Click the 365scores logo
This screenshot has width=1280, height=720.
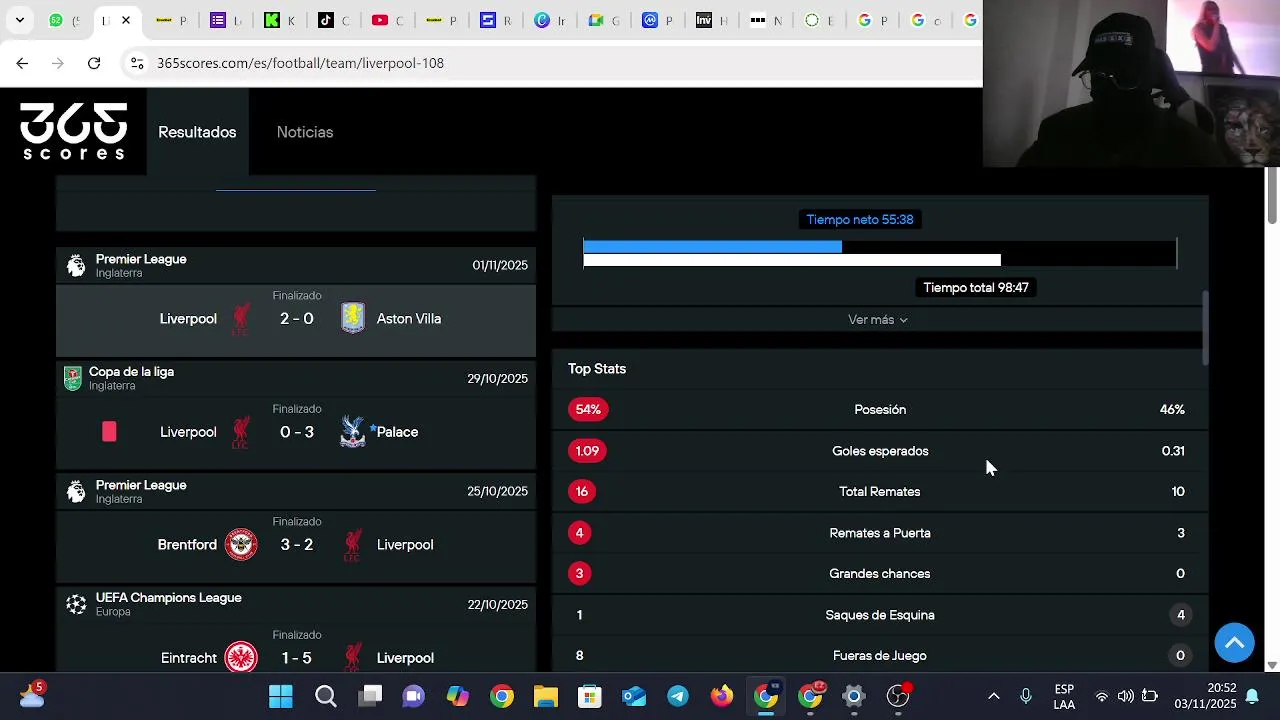click(74, 131)
